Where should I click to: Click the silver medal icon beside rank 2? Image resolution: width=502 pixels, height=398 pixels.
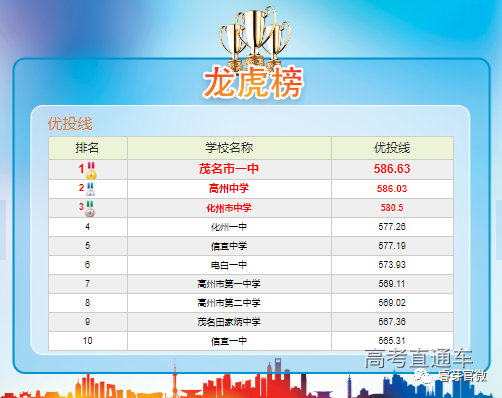[x=90, y=189]
